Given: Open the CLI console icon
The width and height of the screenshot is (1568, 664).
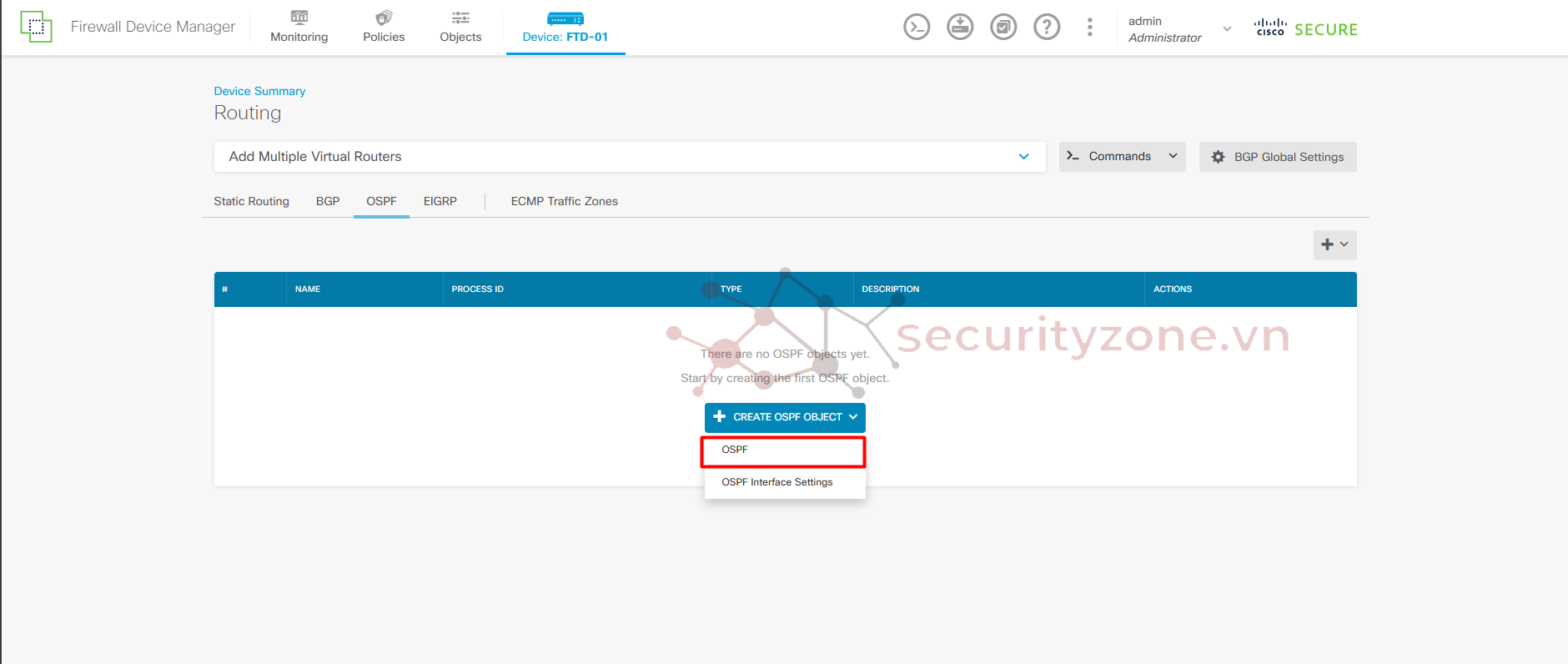Looking at the screenshot, I should 917,28.
